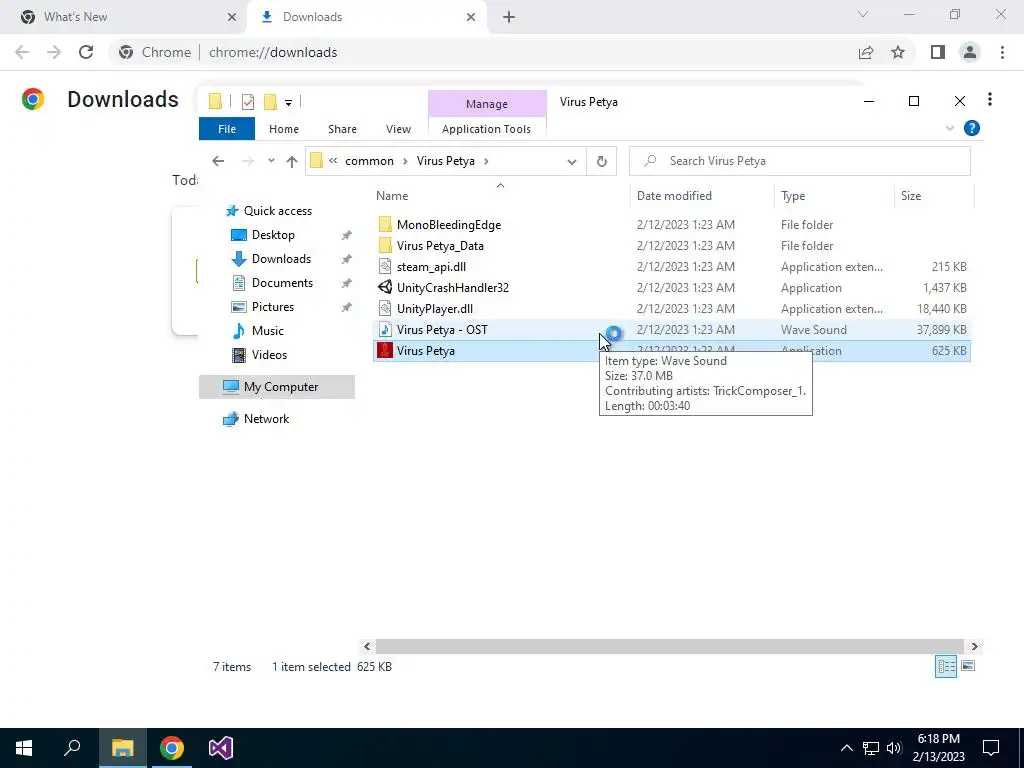Expand the chevron after Virus Petya breadcrumb
Viewport: 1024px width, 768px height.
(486, 161)
